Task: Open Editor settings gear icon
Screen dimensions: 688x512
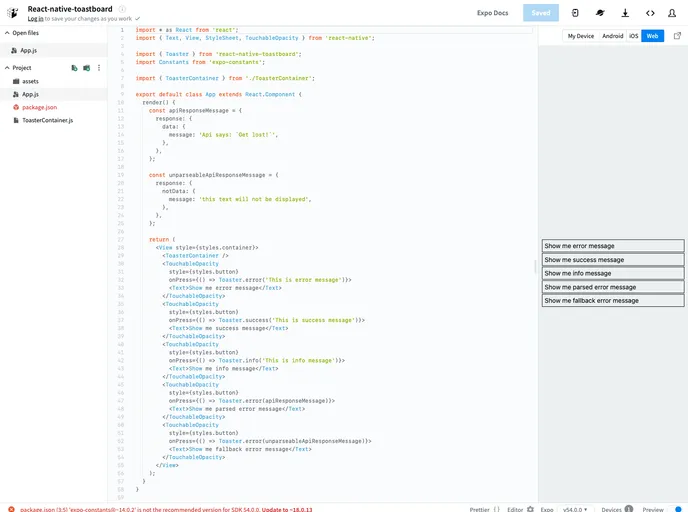Action: pos(530,509)
